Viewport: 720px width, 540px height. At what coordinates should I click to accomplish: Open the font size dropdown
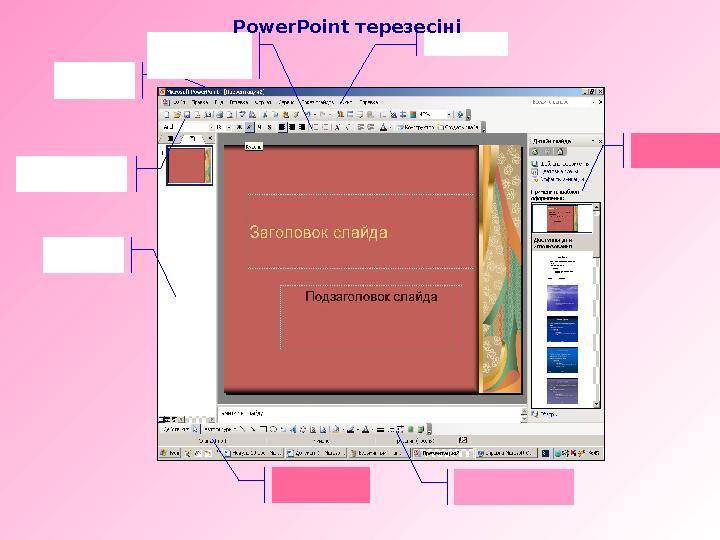tap(229, 127)
